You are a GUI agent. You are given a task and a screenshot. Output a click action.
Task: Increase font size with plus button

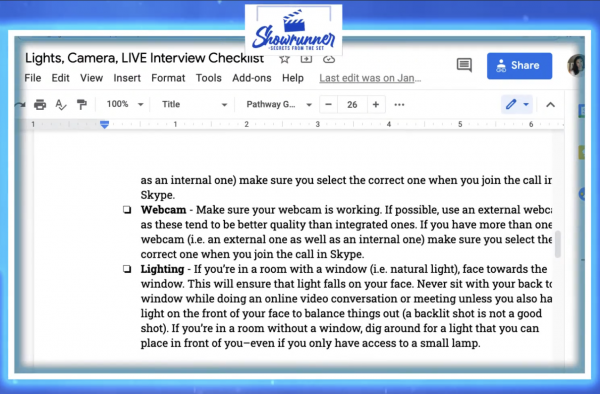(x=376, y=104)
